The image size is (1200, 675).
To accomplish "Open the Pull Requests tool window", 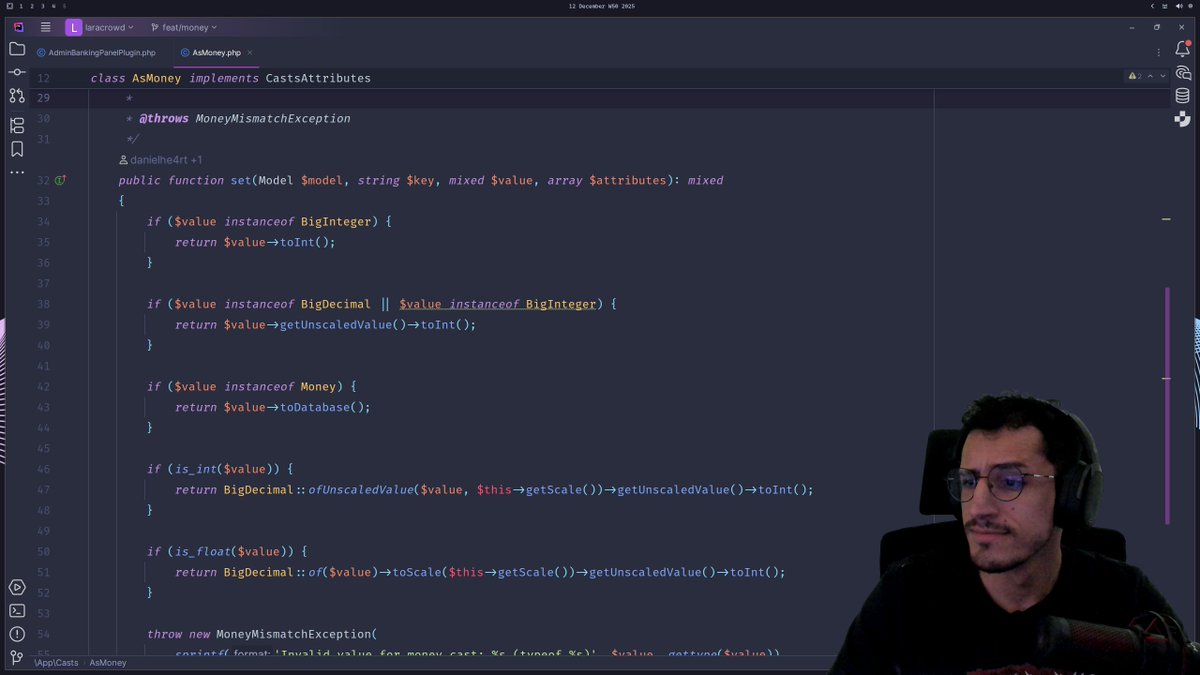I will [x=17, y=96].
